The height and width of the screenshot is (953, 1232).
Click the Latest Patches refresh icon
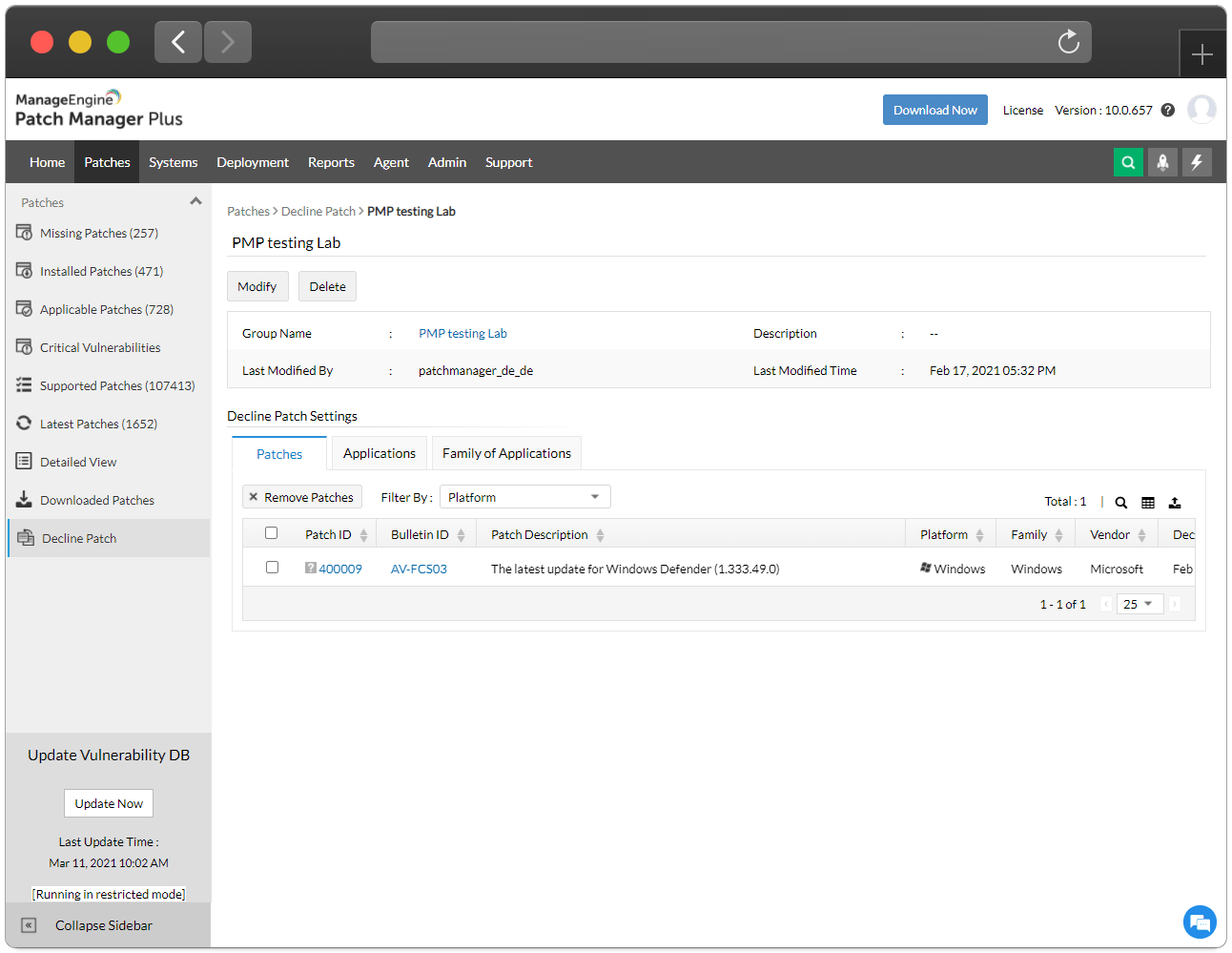[25, 423]
